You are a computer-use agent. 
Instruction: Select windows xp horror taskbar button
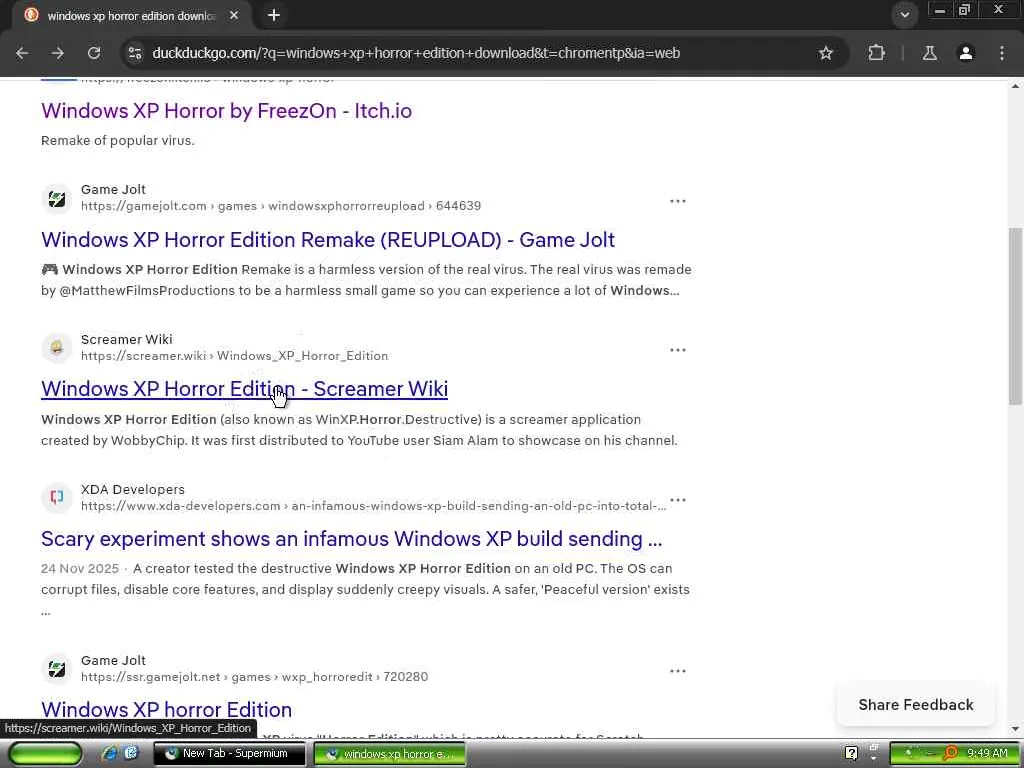pos(390,754)
